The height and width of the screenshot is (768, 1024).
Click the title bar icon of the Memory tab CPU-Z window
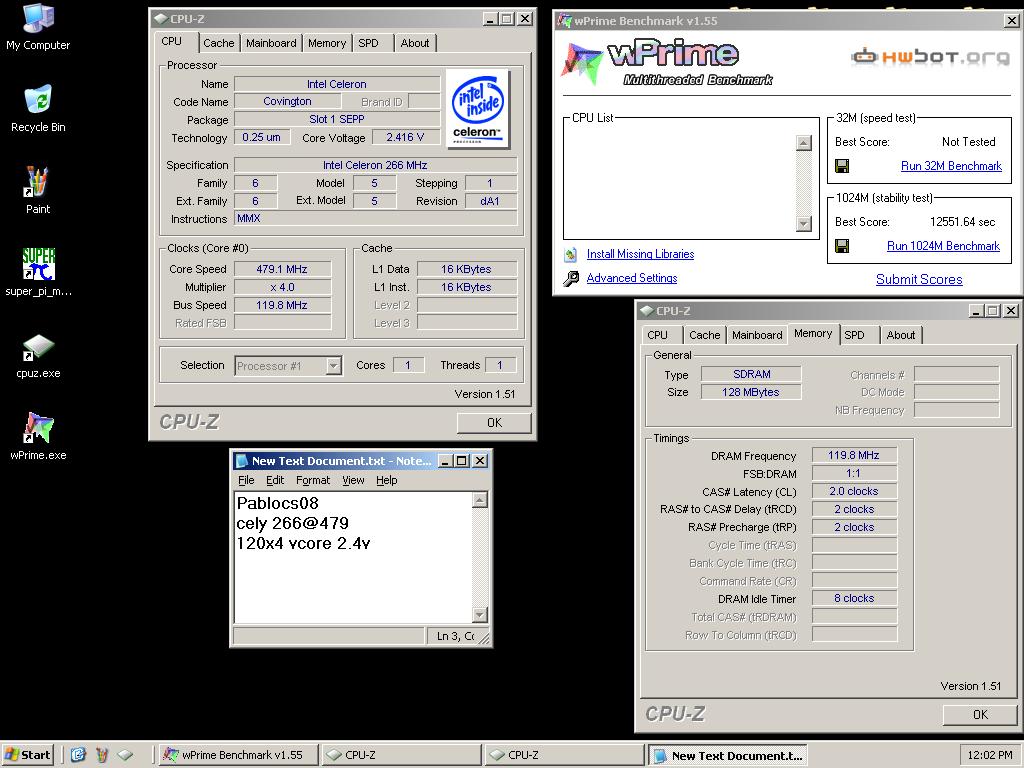pos(647,311)
